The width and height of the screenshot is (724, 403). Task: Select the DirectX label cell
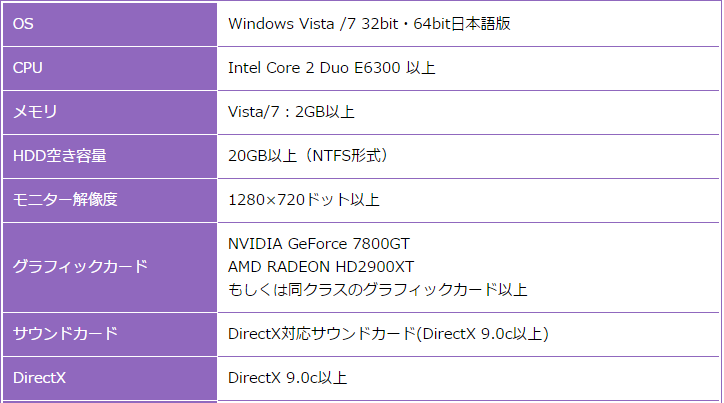click(110, 378)
